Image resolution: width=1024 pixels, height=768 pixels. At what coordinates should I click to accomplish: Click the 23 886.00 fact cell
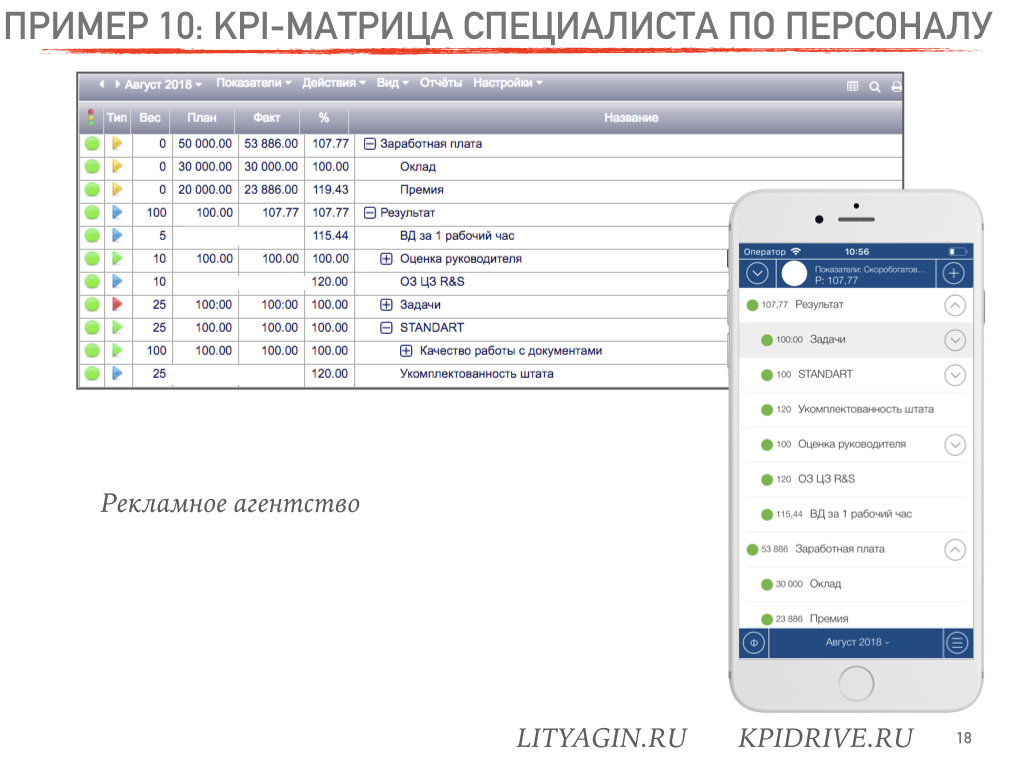tap(271, 189)
